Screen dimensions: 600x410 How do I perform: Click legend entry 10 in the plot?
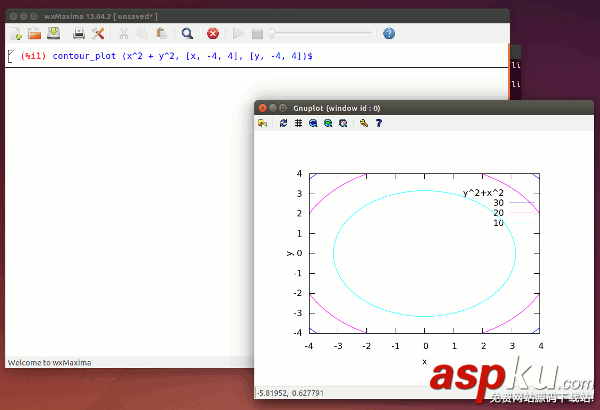(498, 223)
